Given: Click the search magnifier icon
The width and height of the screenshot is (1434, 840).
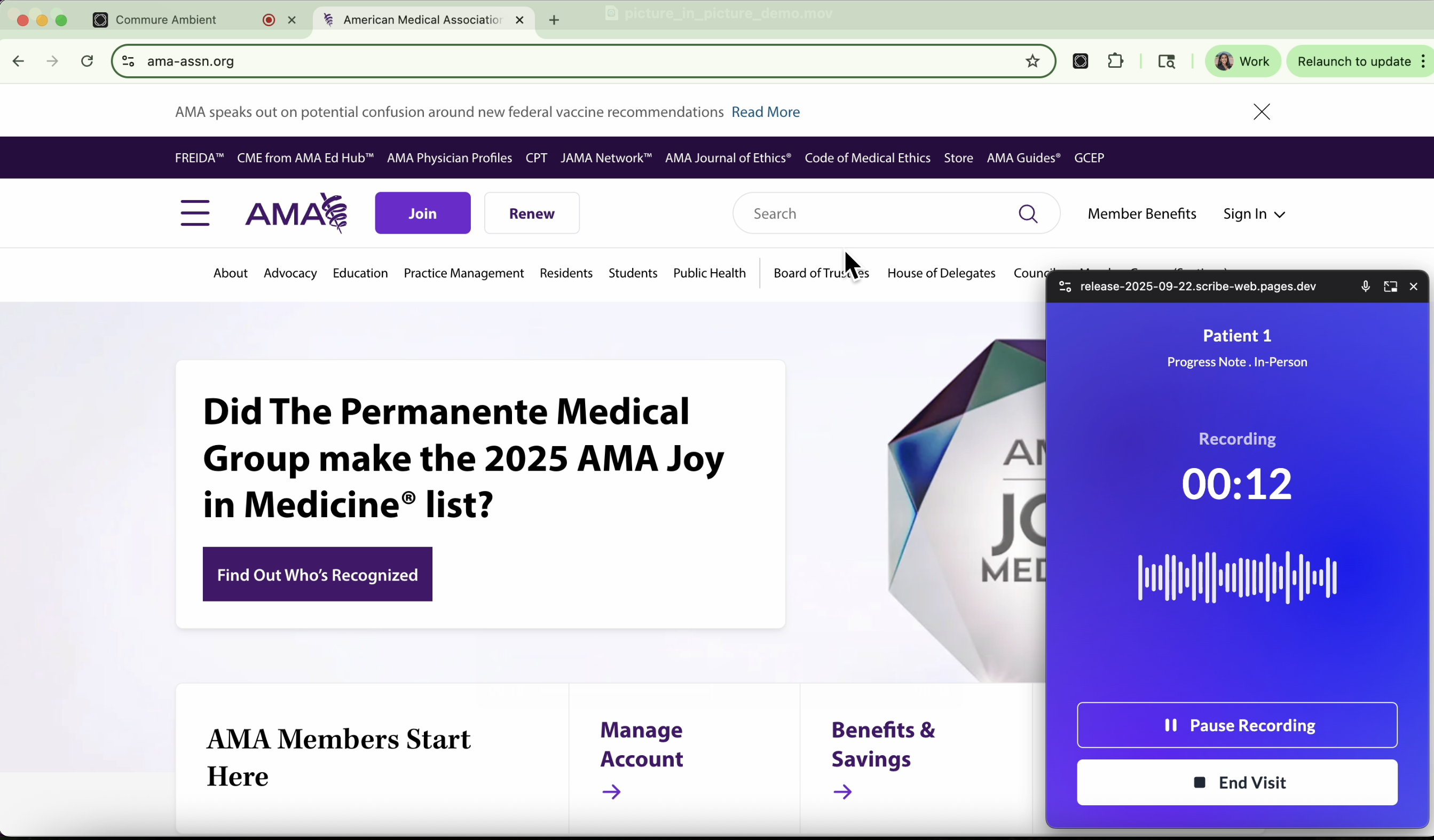Looking at the screenshot, I should pos(1028,214).
